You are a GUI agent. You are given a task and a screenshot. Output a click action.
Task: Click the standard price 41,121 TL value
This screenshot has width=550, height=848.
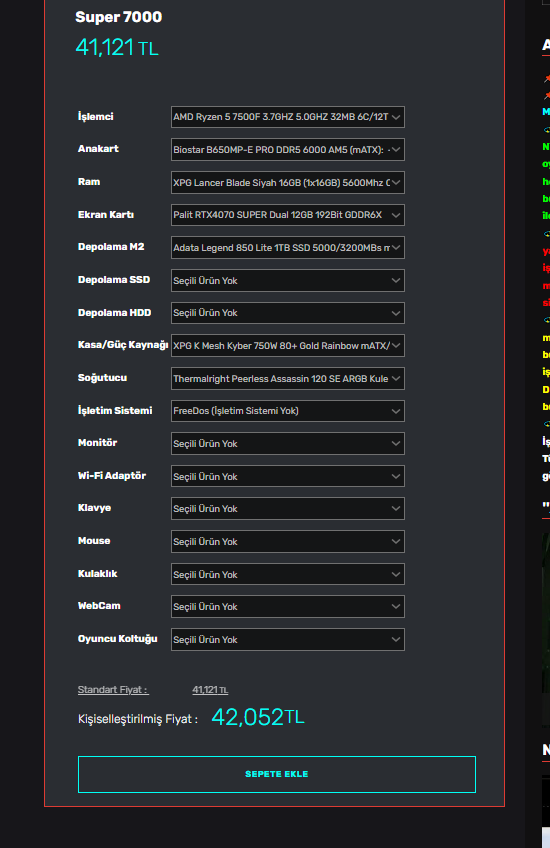point(210,690)
